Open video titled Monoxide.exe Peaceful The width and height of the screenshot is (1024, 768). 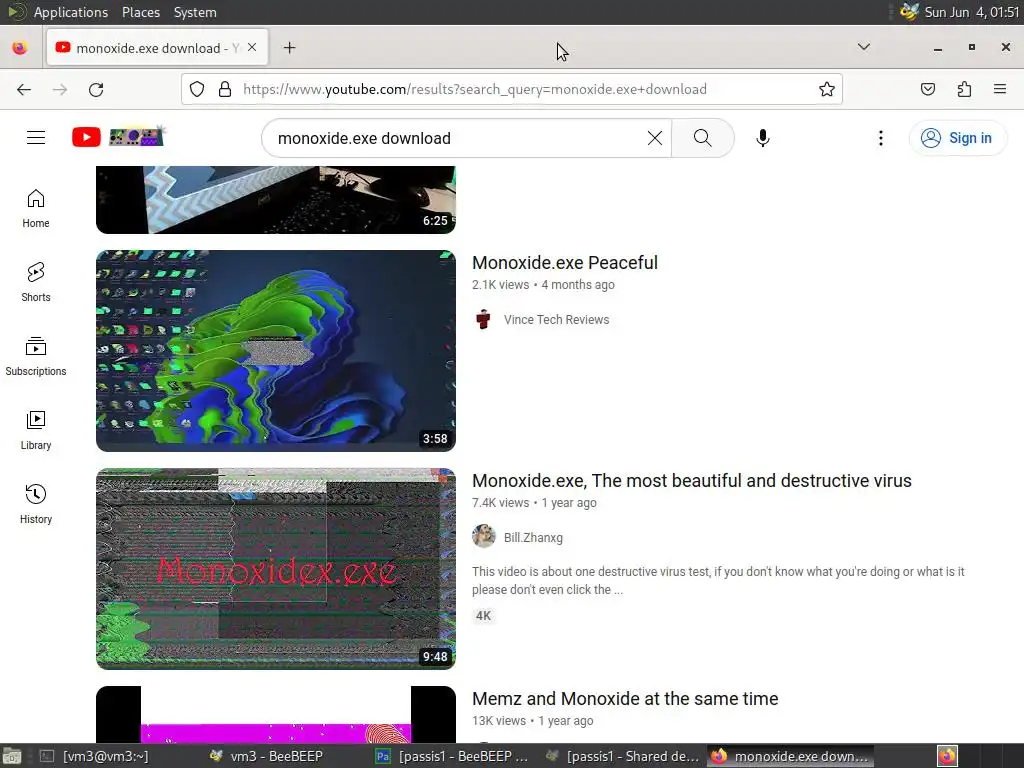coord(565,263)
